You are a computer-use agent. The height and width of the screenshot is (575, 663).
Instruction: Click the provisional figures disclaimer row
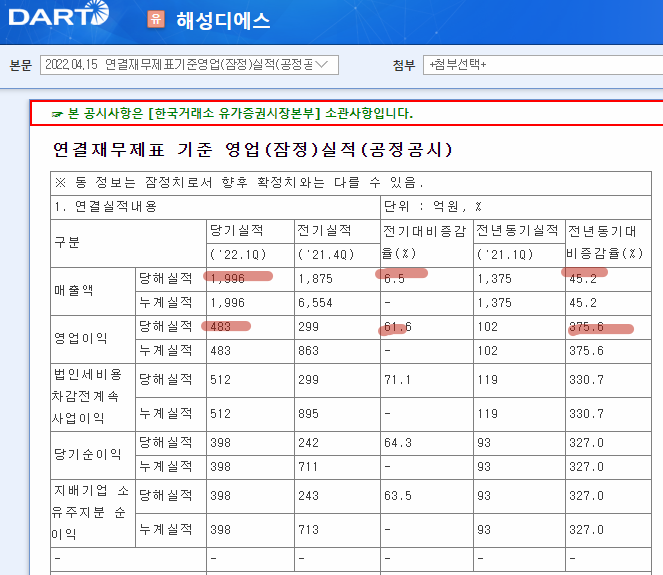pyautogui.click(x=351, y=183)
